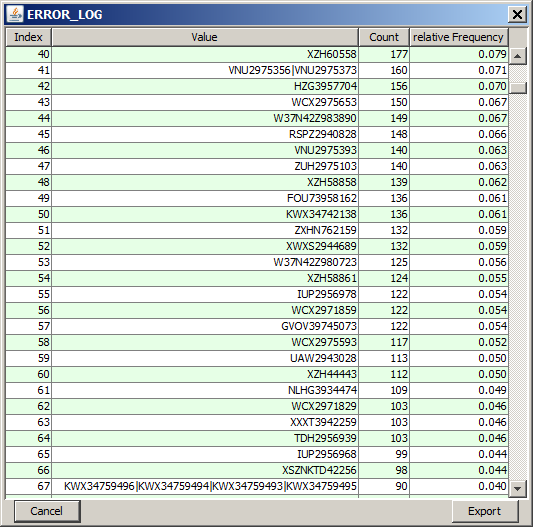Viewport: 533px width, 527px height.
Task: Select value VNU2975393
Action: point(205,150)
